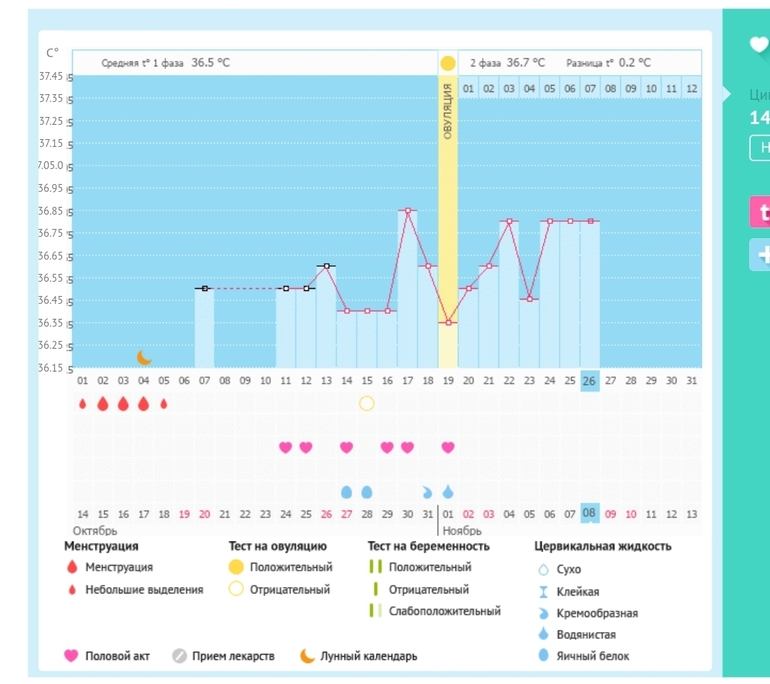Click the pink heart on cycle day 11

(x=285, y=447)
